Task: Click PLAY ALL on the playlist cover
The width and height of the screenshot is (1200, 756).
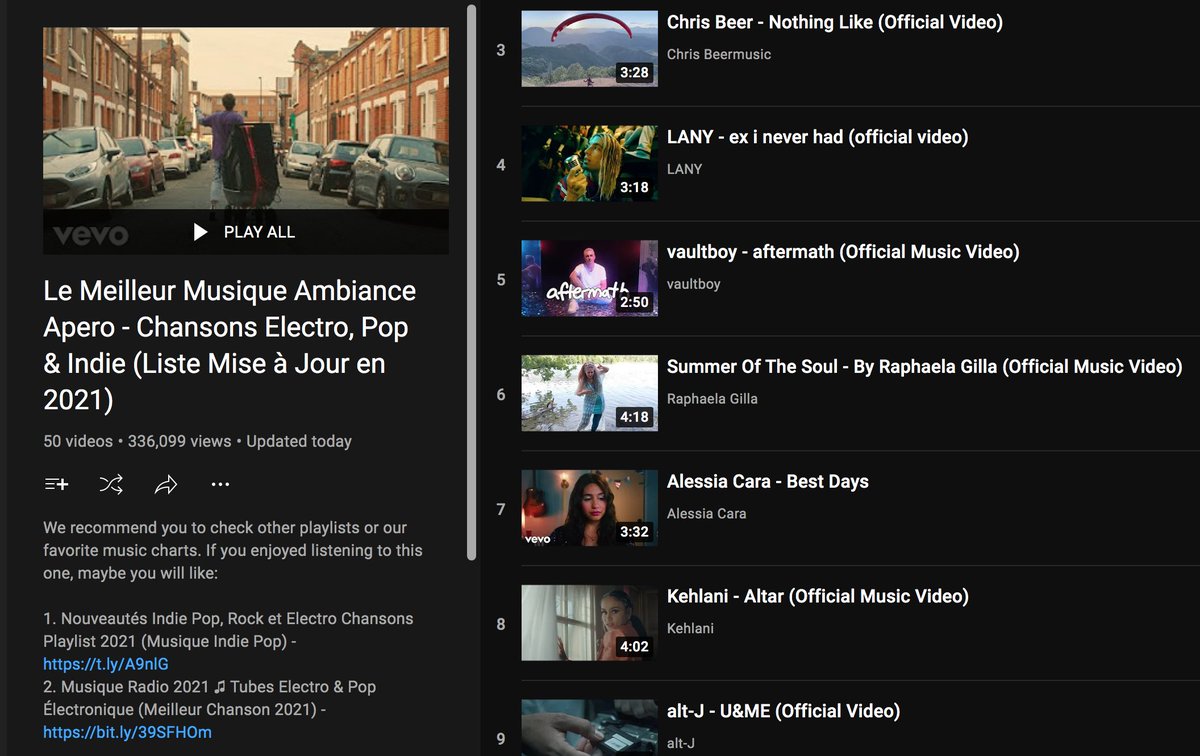Action: tap(245, 232)
